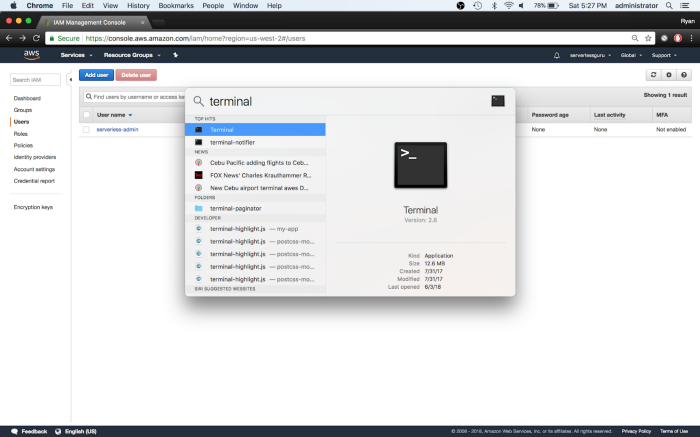Image resolution: width=700 pixels, height=437 pixels.
Task: Open Account settings in sidebar
Action: [34, 169]
